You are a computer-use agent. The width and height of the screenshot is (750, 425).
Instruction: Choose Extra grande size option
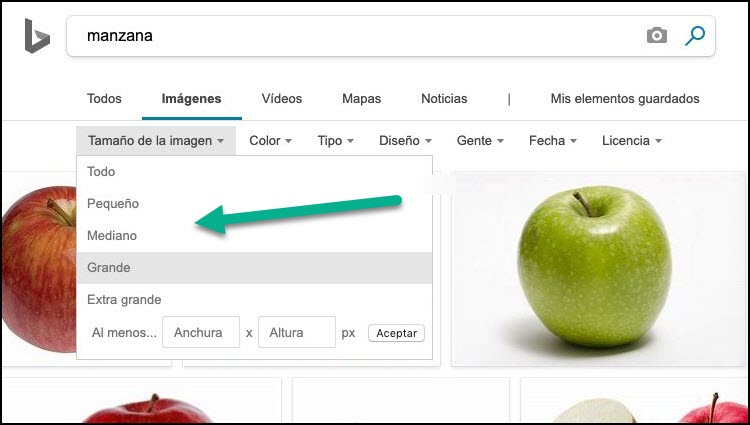click(x=254, y=300)
